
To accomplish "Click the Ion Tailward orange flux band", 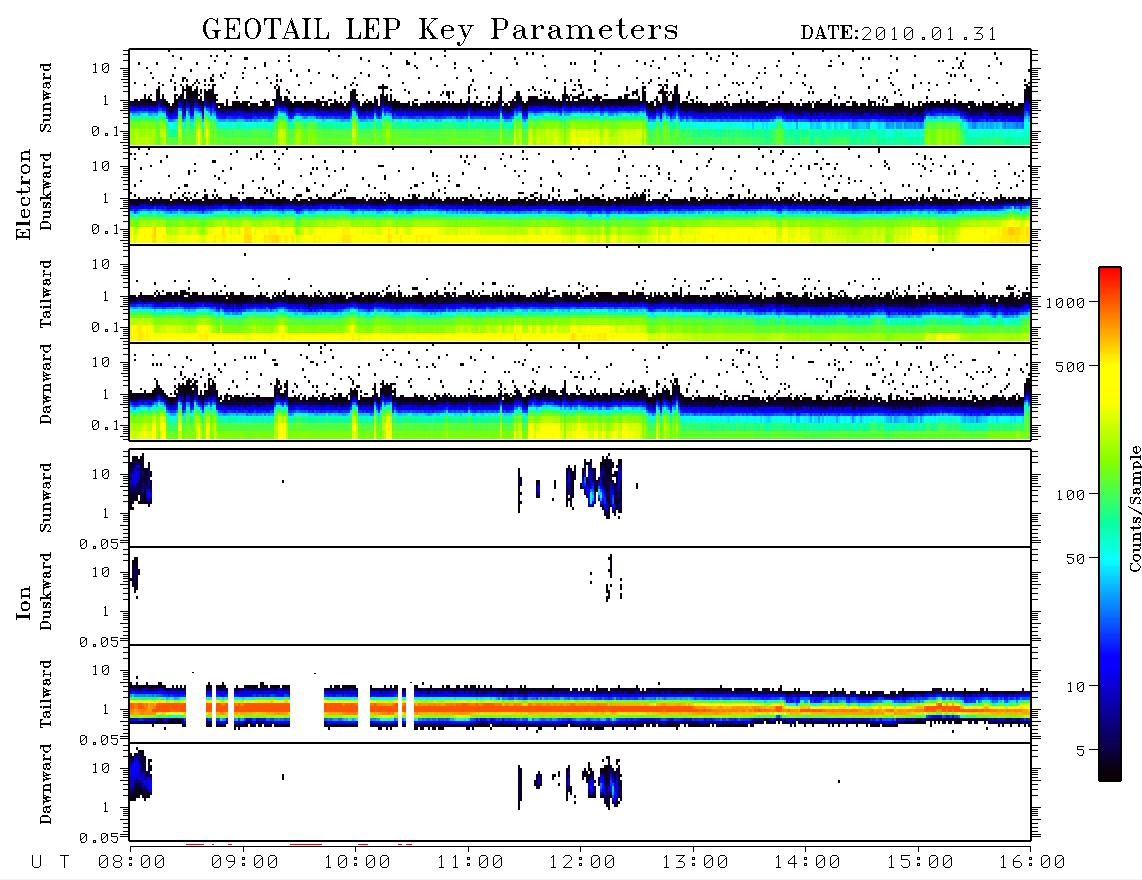I will [x=580, y=707].
